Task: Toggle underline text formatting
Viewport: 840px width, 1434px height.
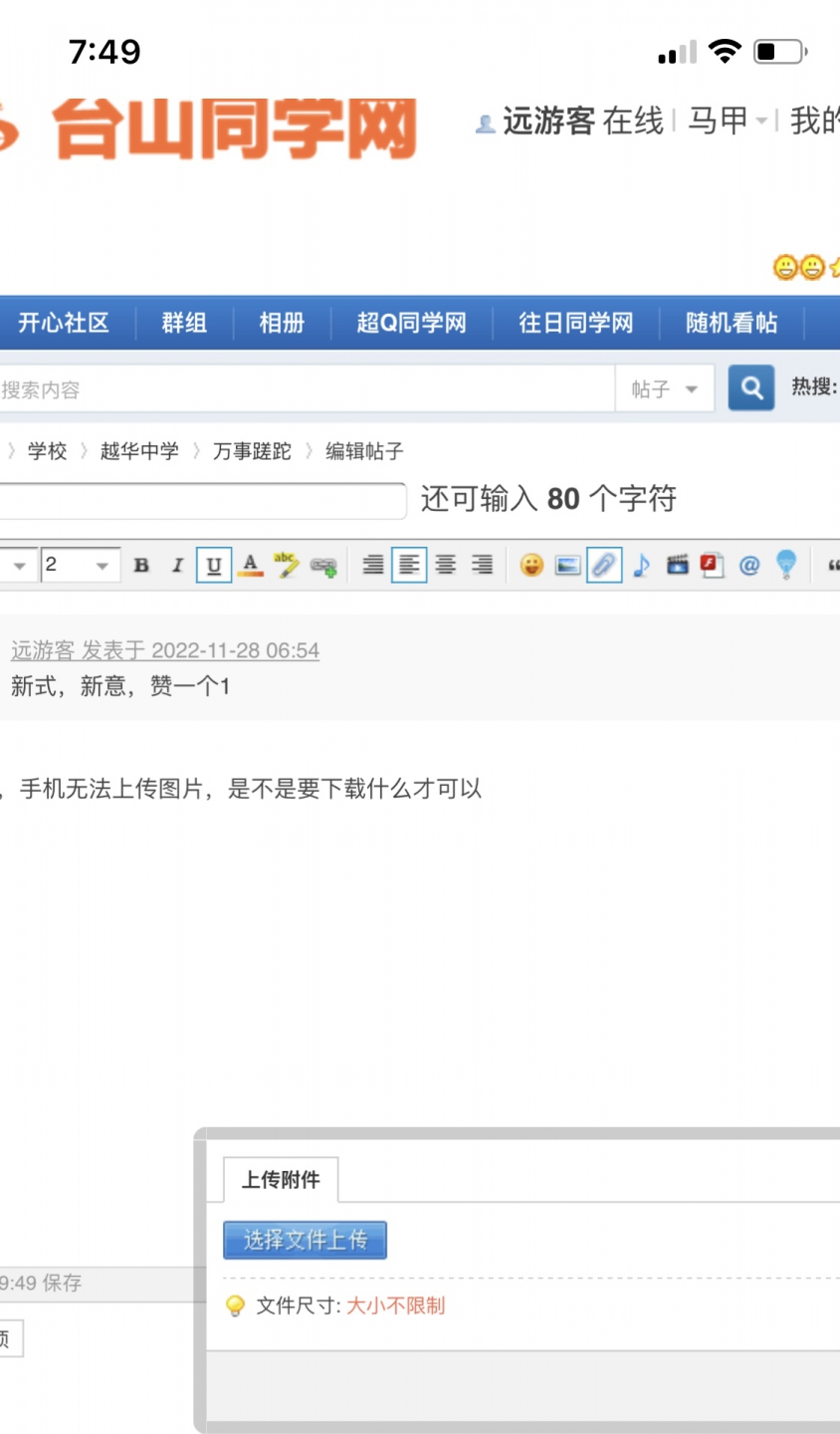Action: point(213,566)
